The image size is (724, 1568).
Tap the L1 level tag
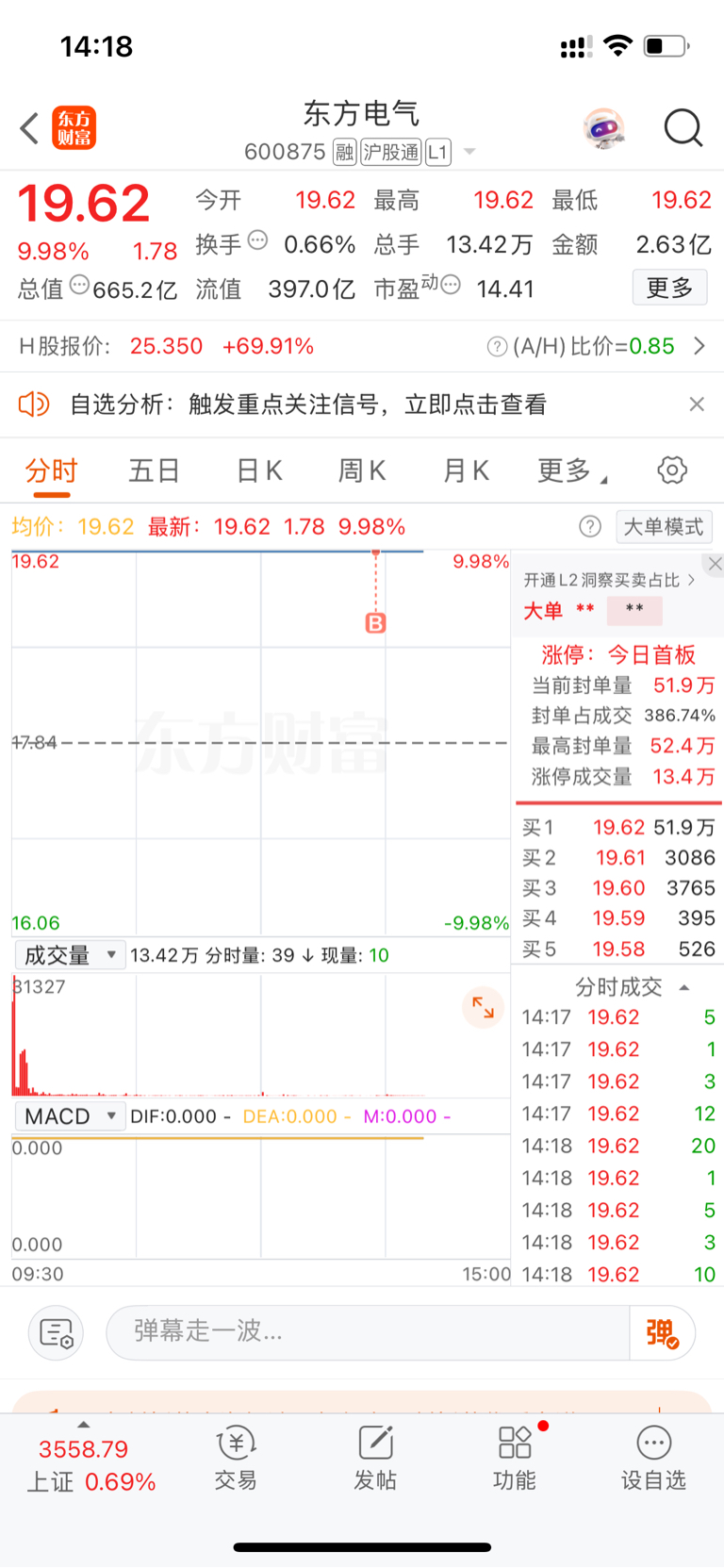tap(438, 152)
